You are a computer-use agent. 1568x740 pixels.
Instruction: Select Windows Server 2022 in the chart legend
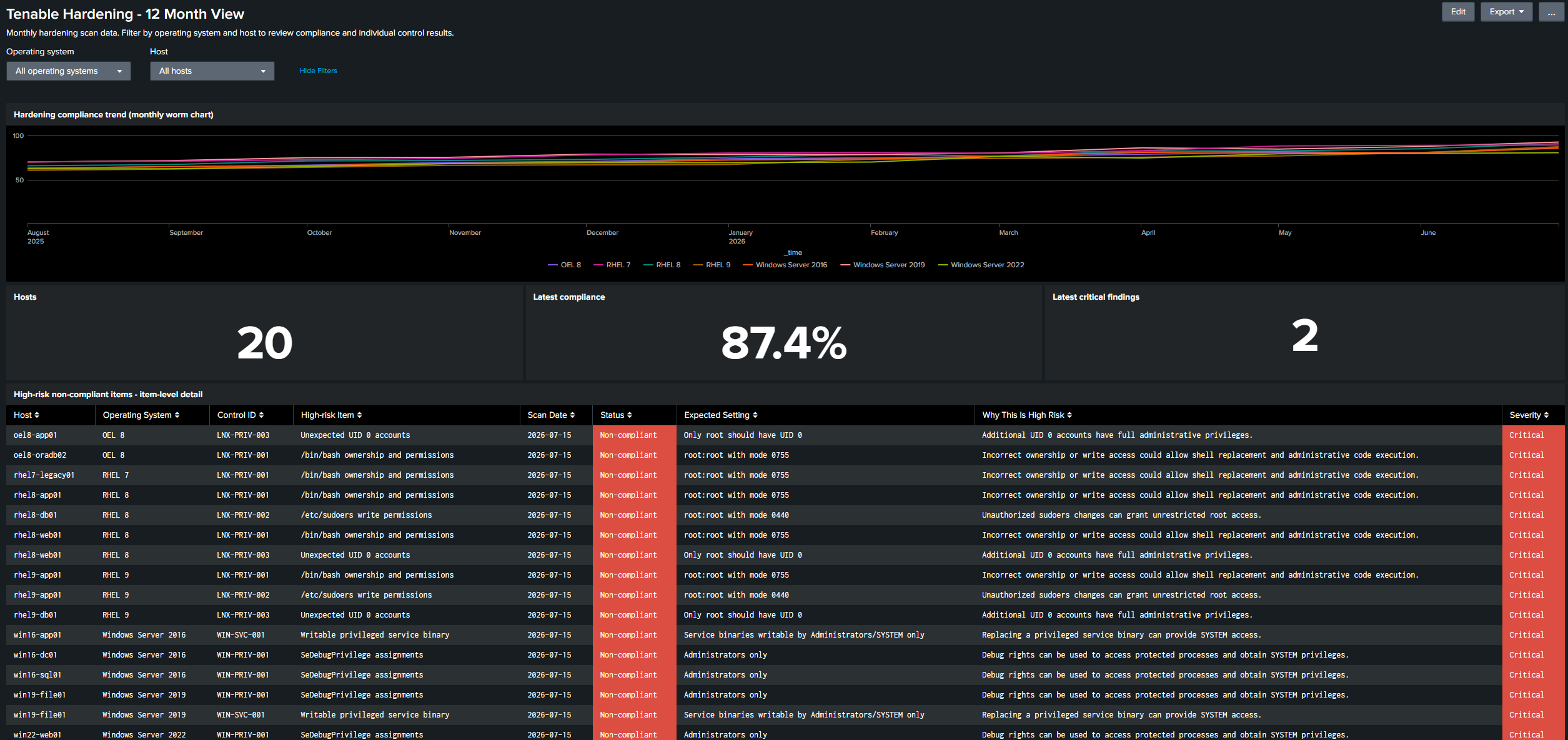click(x=981, y=265)
